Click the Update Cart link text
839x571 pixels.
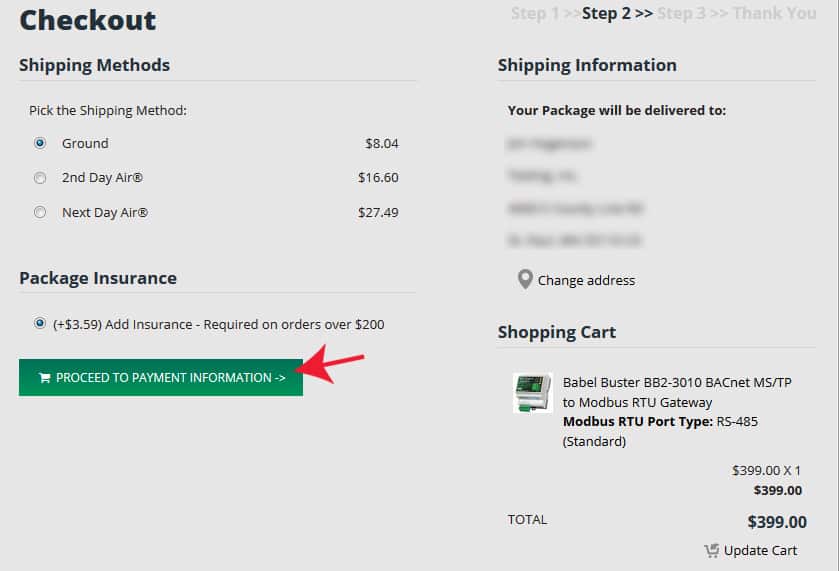pos(760,551)
